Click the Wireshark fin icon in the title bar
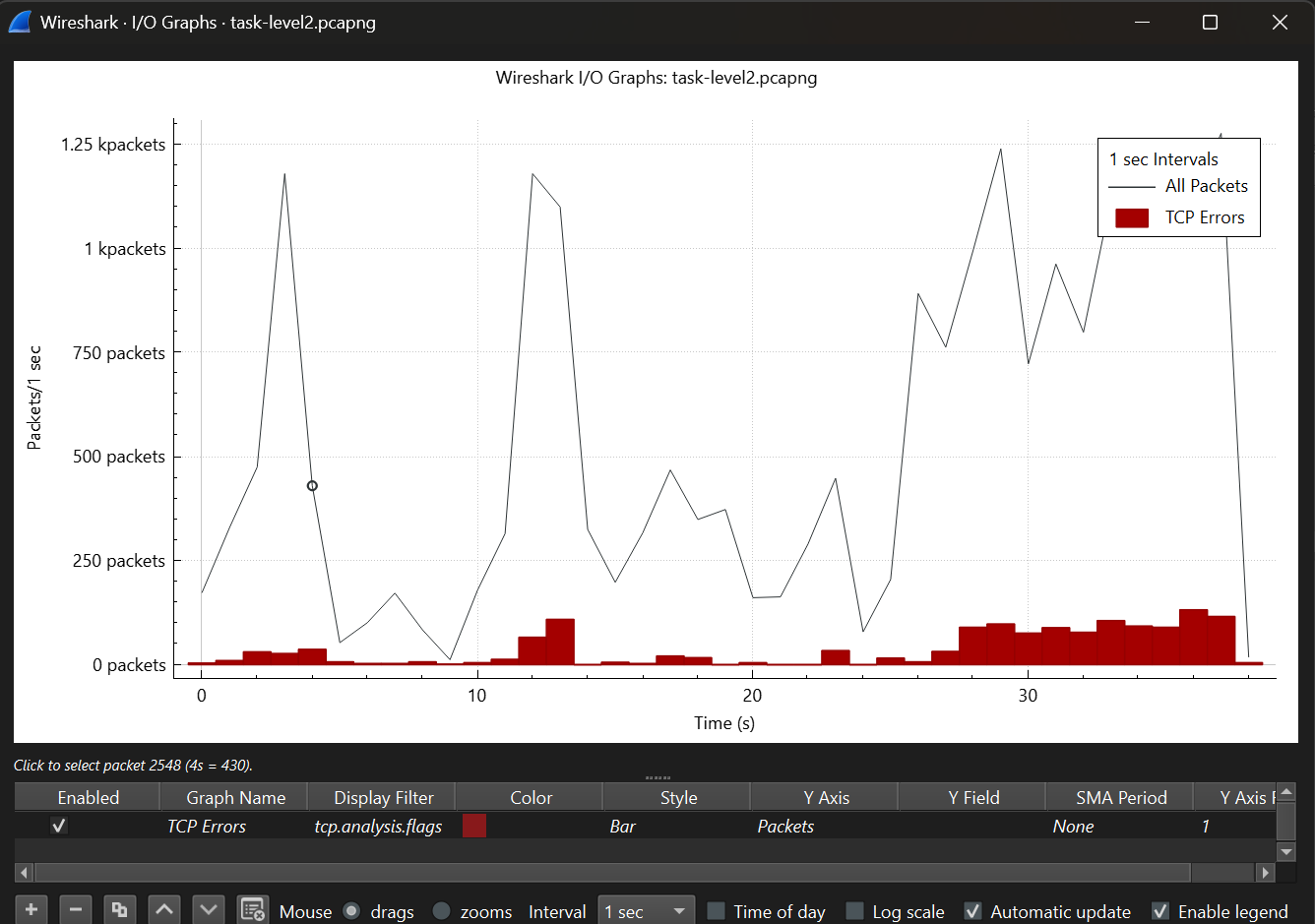The image size is (1315, 924). pyautogui.click(x=20, y=22)
